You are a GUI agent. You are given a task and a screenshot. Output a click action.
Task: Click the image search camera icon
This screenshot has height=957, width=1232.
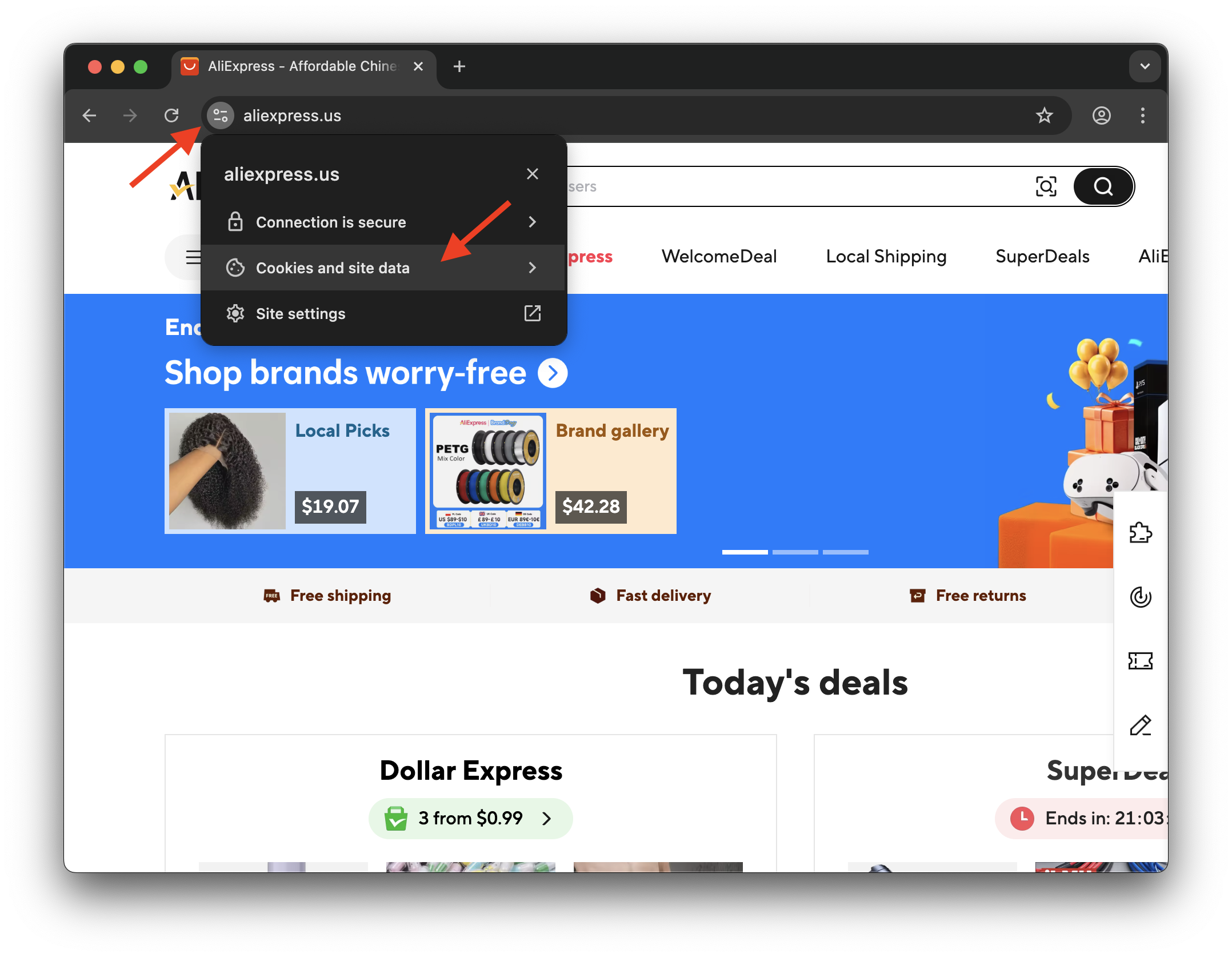(1046, 186)
